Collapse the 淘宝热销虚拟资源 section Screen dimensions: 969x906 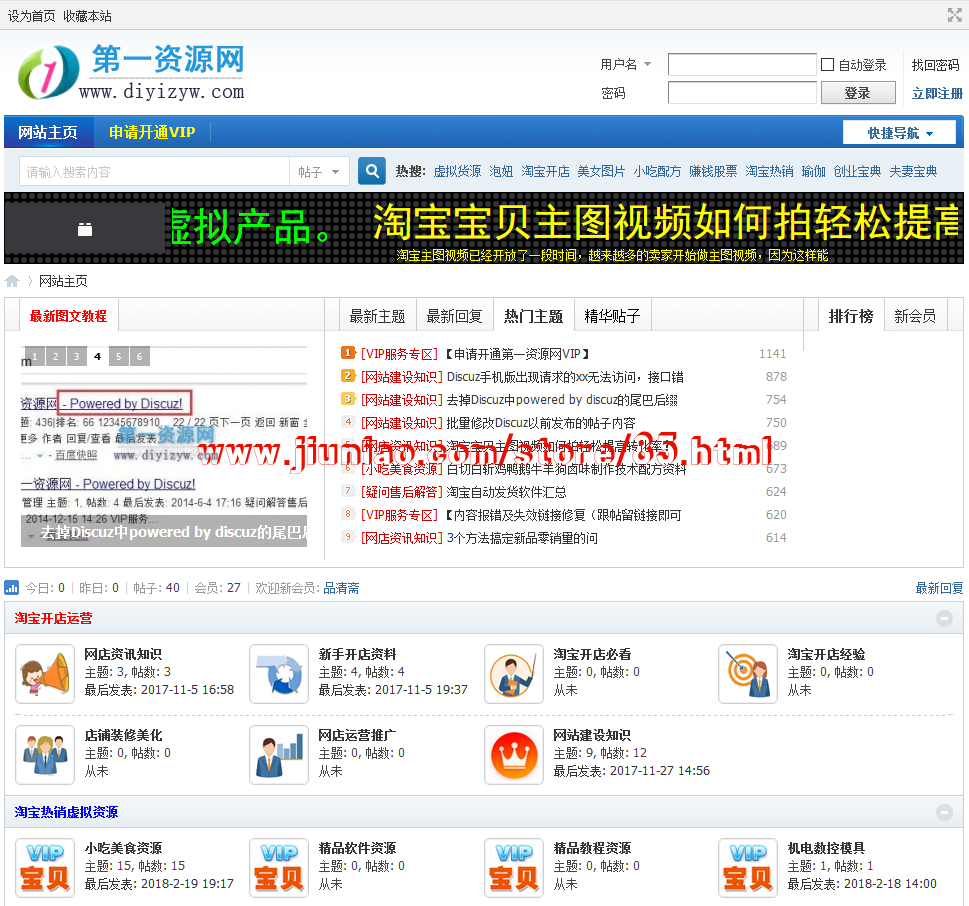click(944, 812)
